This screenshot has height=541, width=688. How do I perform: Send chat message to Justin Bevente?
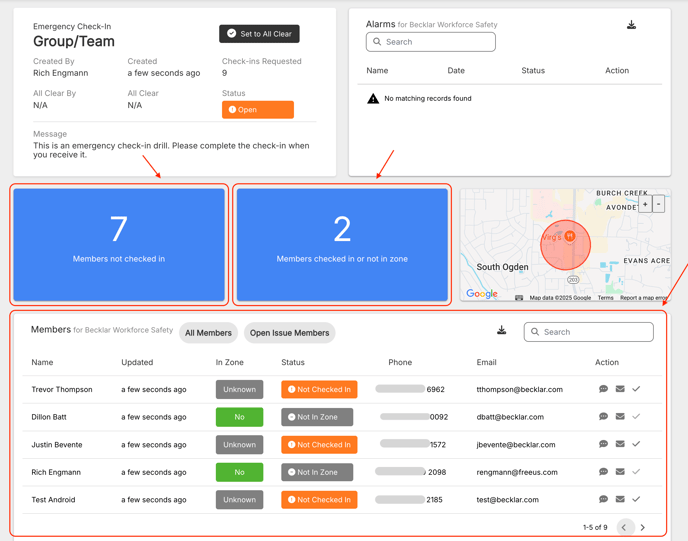click(603, 444)
